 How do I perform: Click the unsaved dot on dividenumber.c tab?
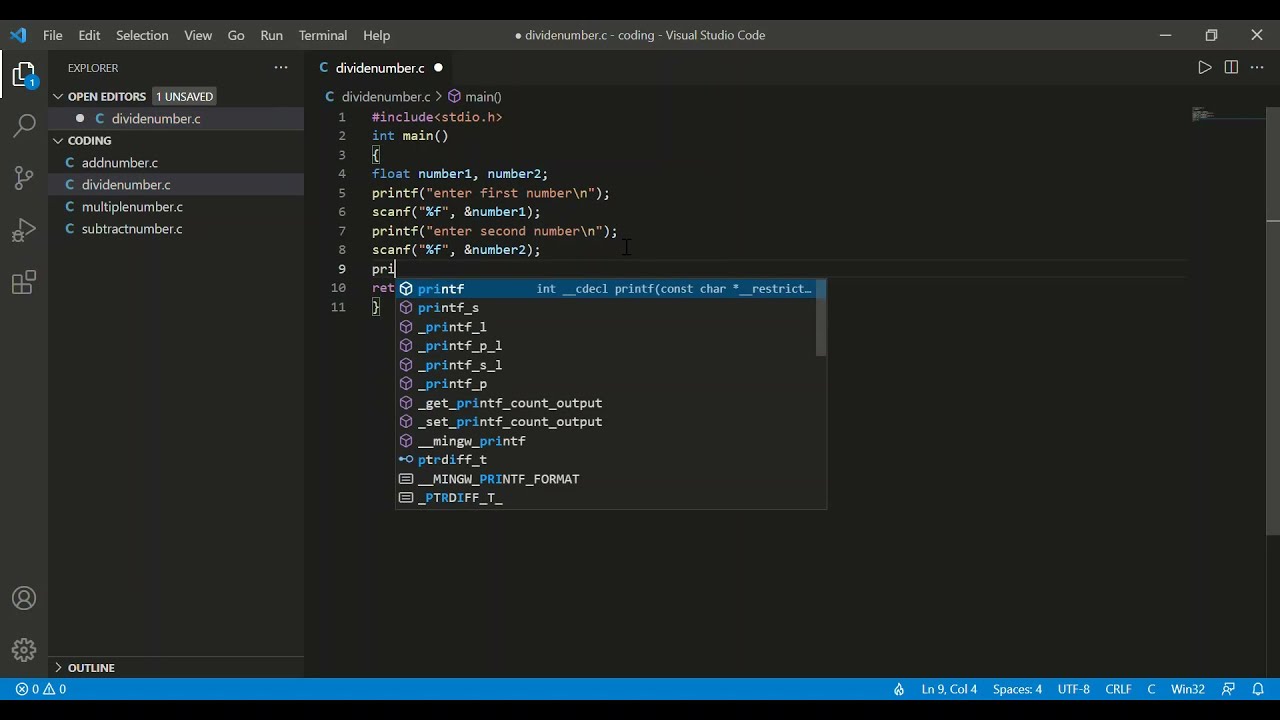(438, 68)
